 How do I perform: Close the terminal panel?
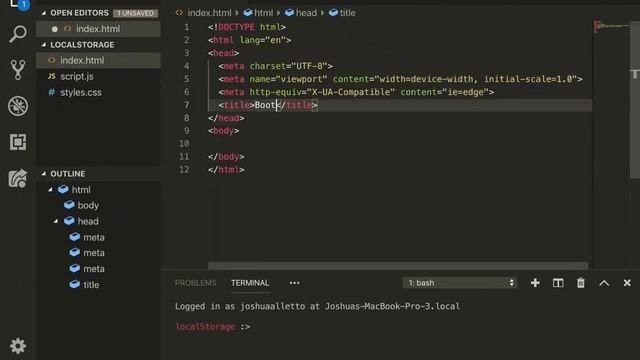627,283
